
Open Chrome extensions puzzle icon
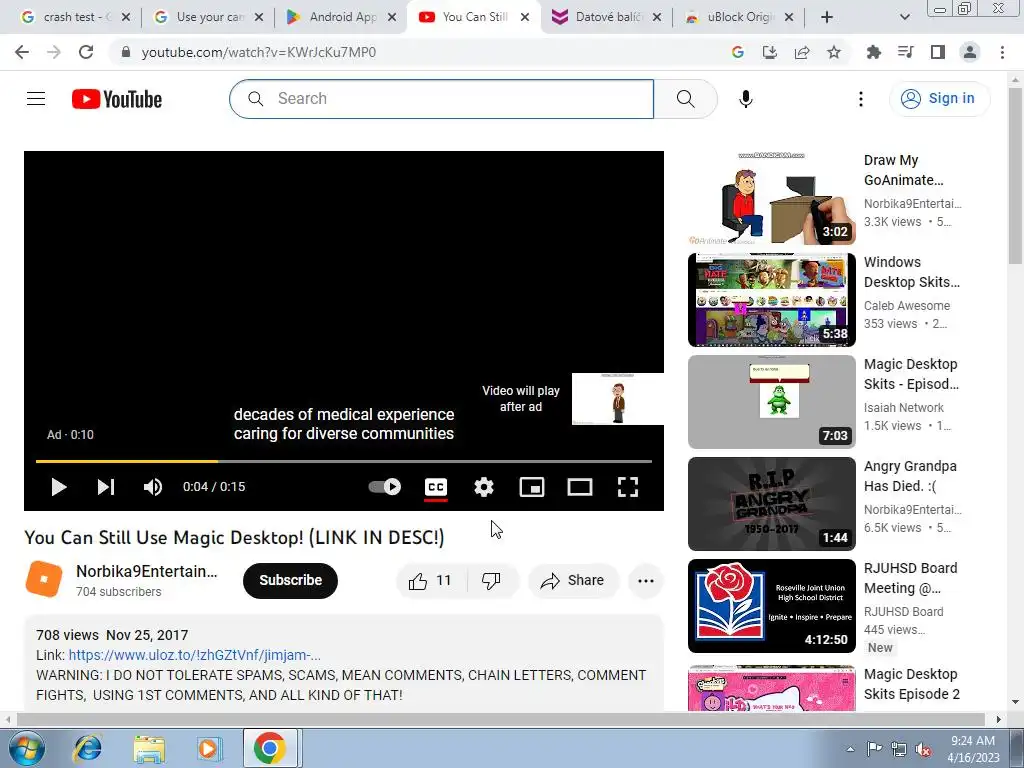(874, 52)
